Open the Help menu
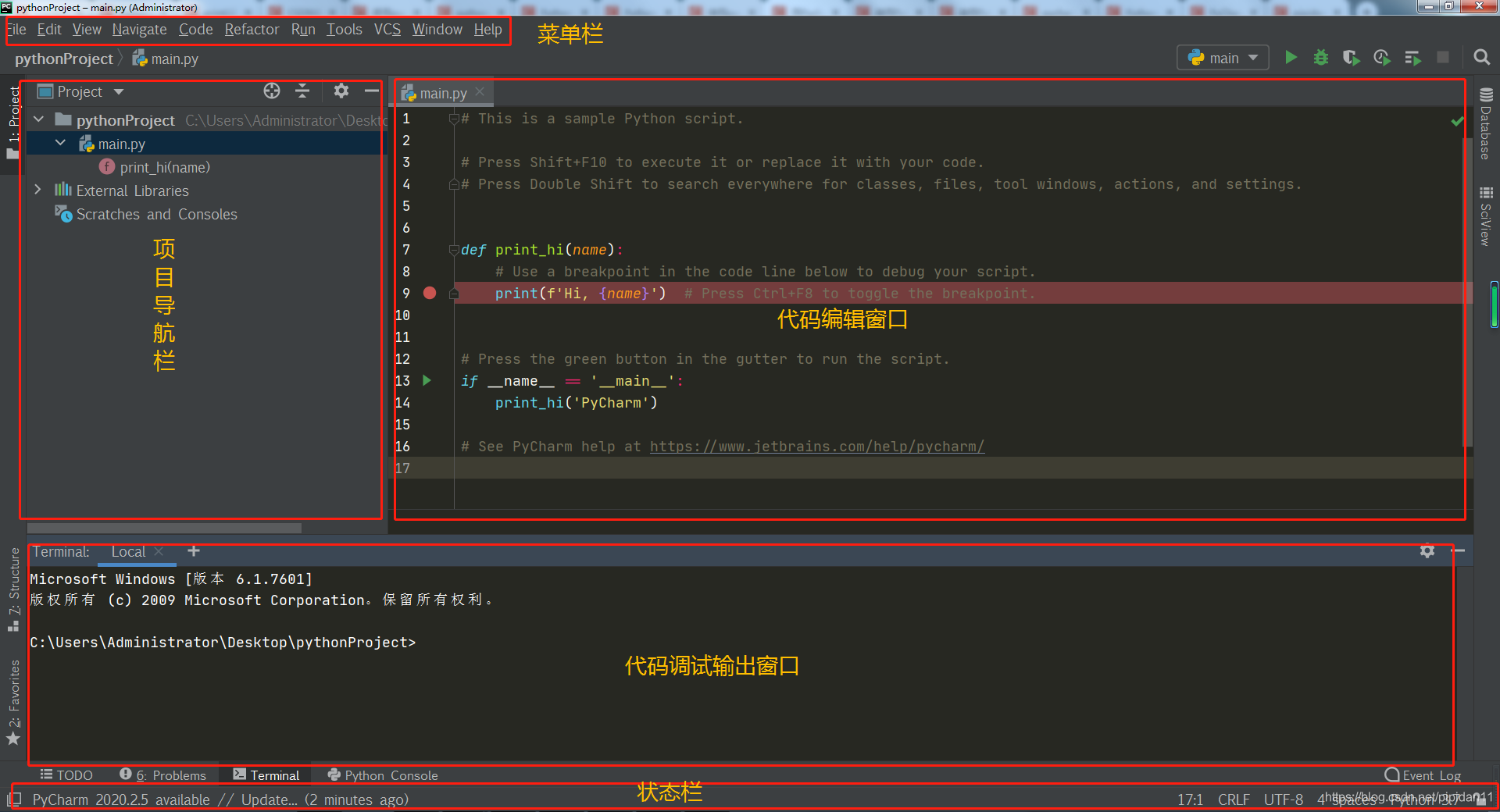 pos(487,30)
